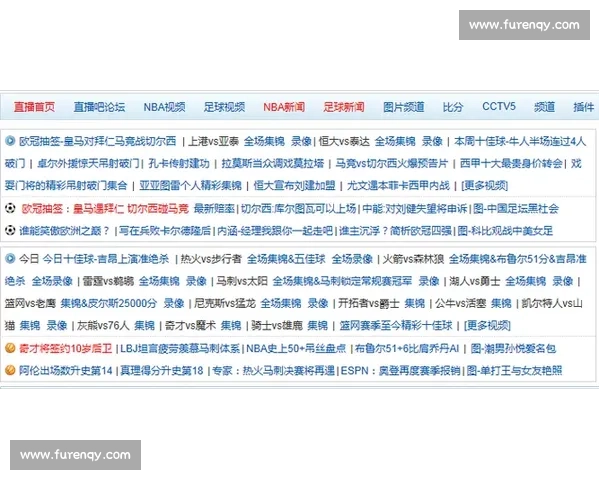600x480 pixels.
Task: Open 布鲁尔51+6比肩乔丹AI link
Action: (407, 349)
